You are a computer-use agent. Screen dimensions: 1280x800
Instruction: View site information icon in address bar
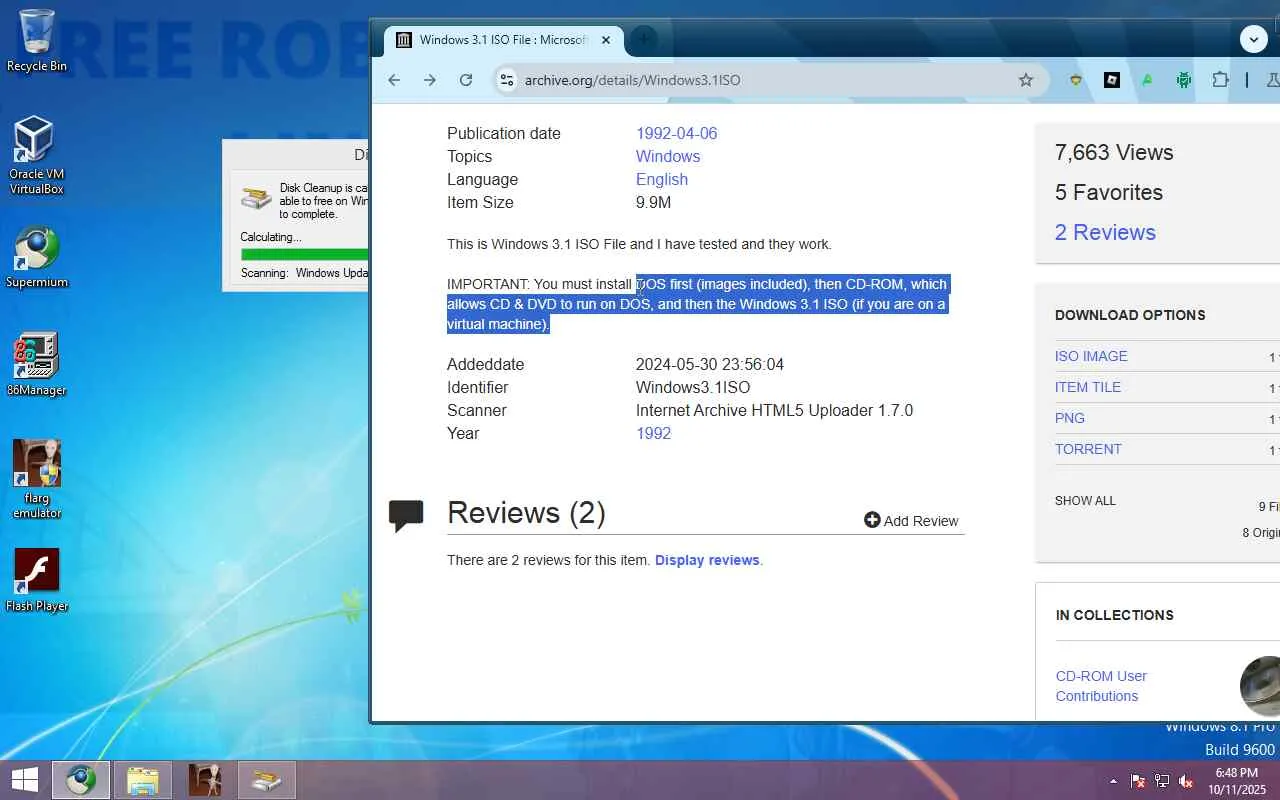click(x=507, y=80)
